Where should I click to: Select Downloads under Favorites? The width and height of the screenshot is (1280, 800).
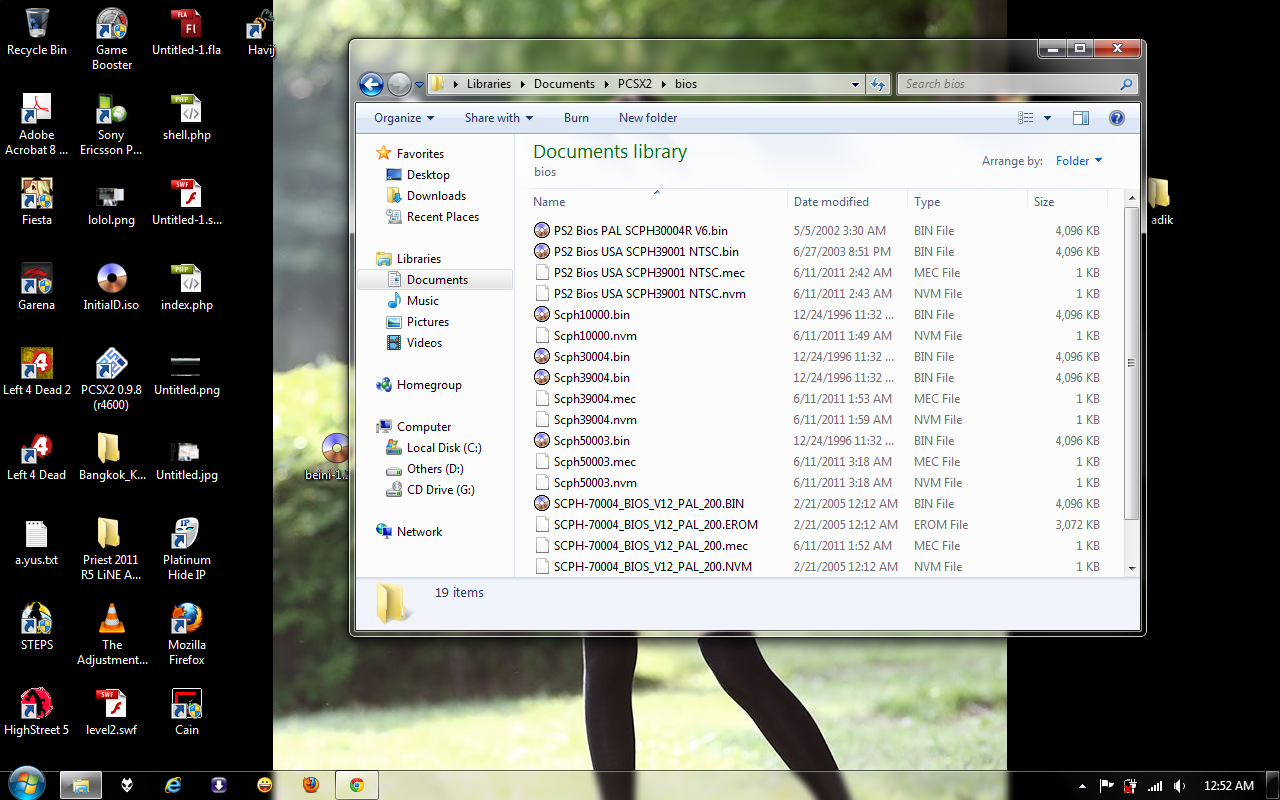click(x=436, y=196)
